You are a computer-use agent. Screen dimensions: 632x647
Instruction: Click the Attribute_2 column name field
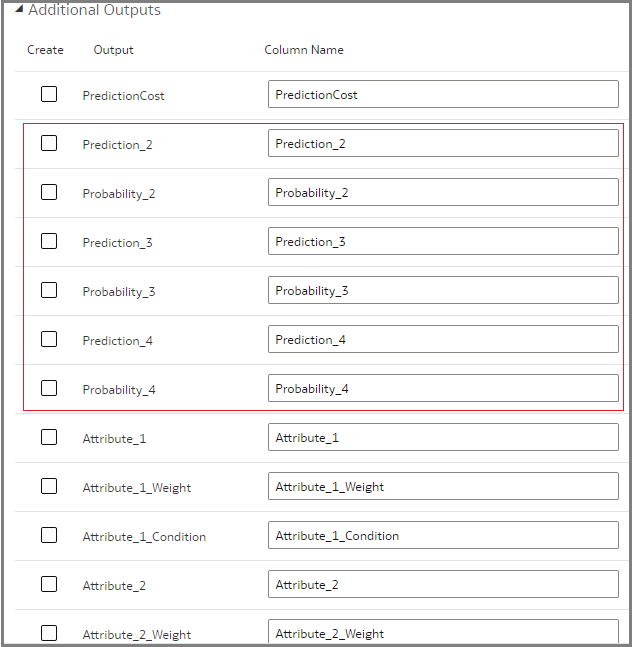point(443,584)
